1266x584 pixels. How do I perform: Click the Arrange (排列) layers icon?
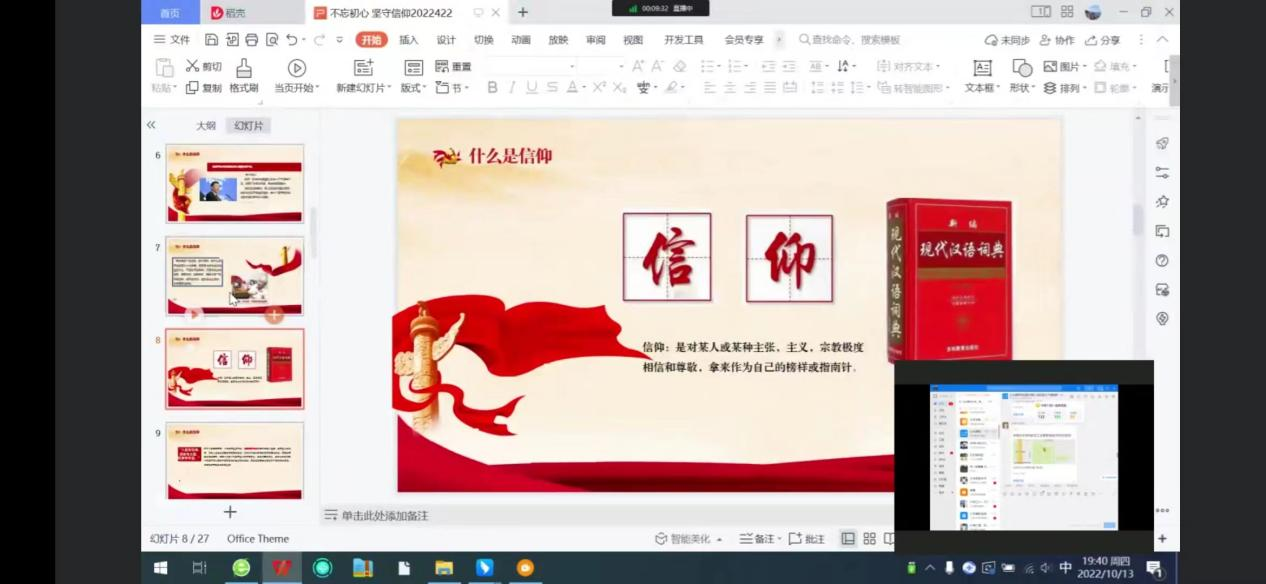pos(1050,88)
